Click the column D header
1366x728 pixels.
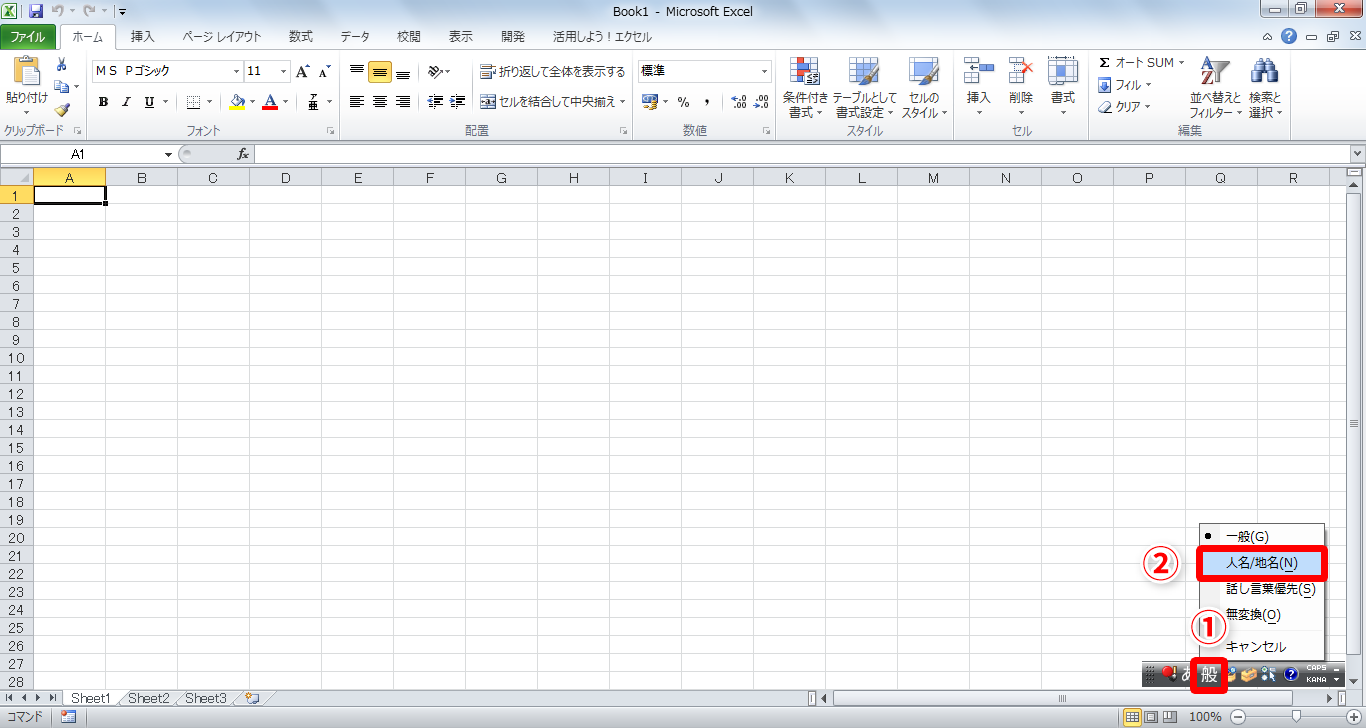[285, 178]
